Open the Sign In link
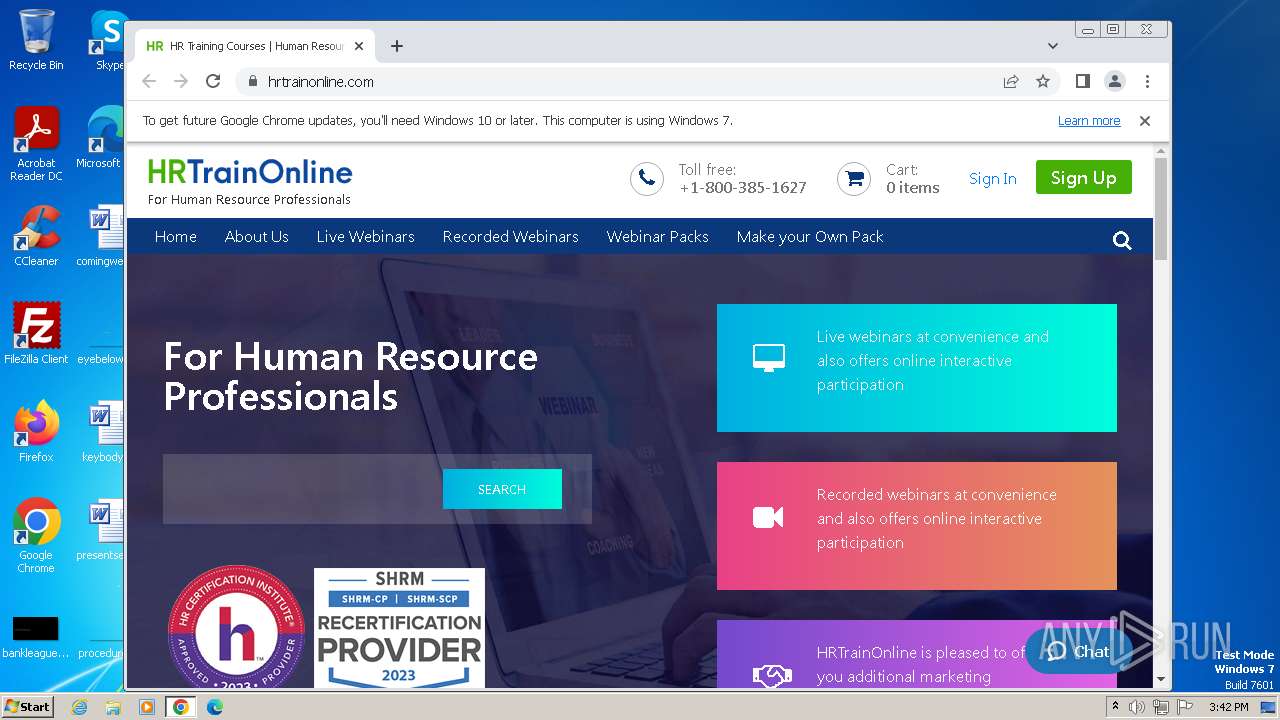The image size is (1280, 720). (993, 179)
